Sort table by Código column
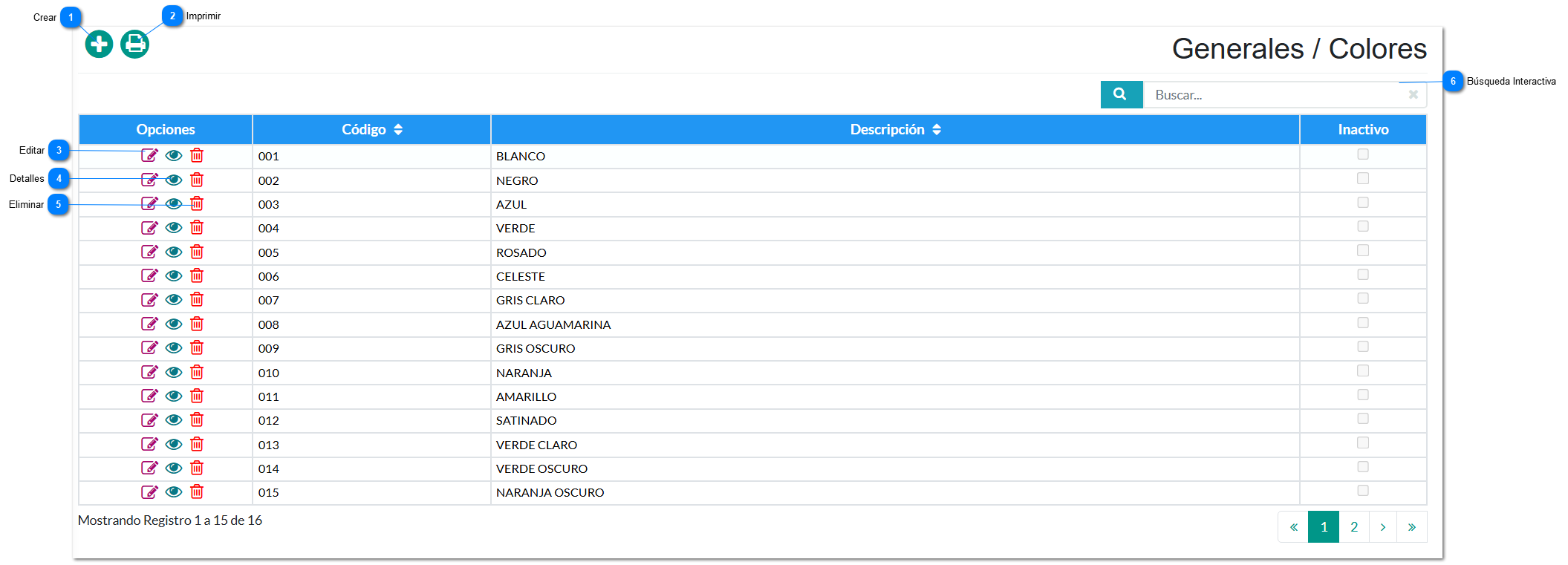This screenshot has height=565, width=1568. 371,130
